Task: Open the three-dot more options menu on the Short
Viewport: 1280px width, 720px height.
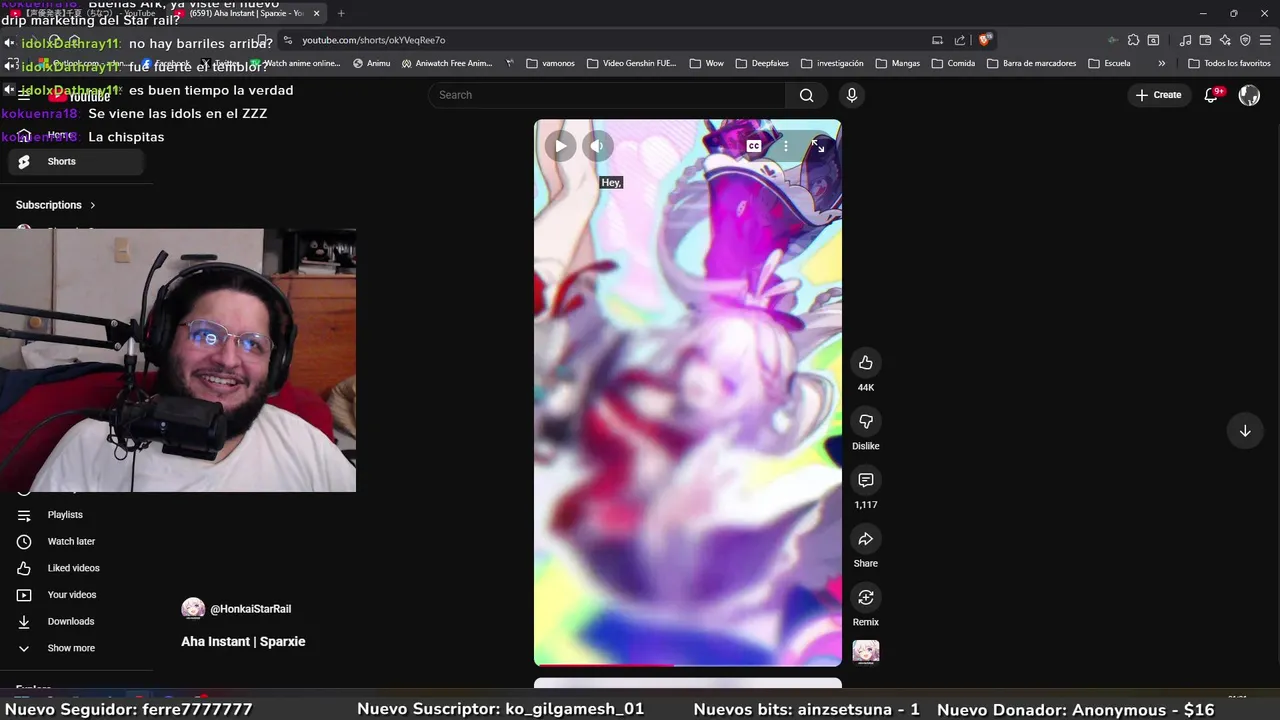Action: click(x=786, y=146)
